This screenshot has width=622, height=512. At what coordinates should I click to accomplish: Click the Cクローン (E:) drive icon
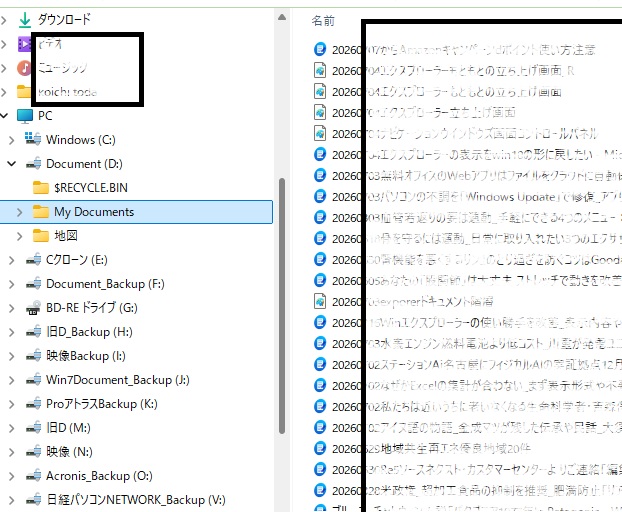click(x=33, y=260)
